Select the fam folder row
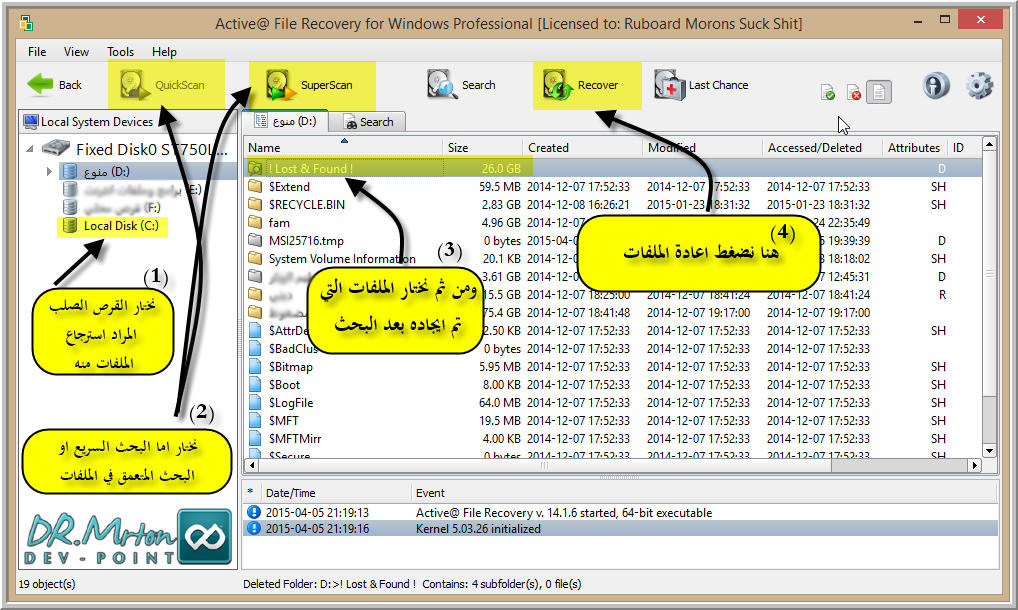The height and width of the screenshot is (610, 1018). click(612, 223)
